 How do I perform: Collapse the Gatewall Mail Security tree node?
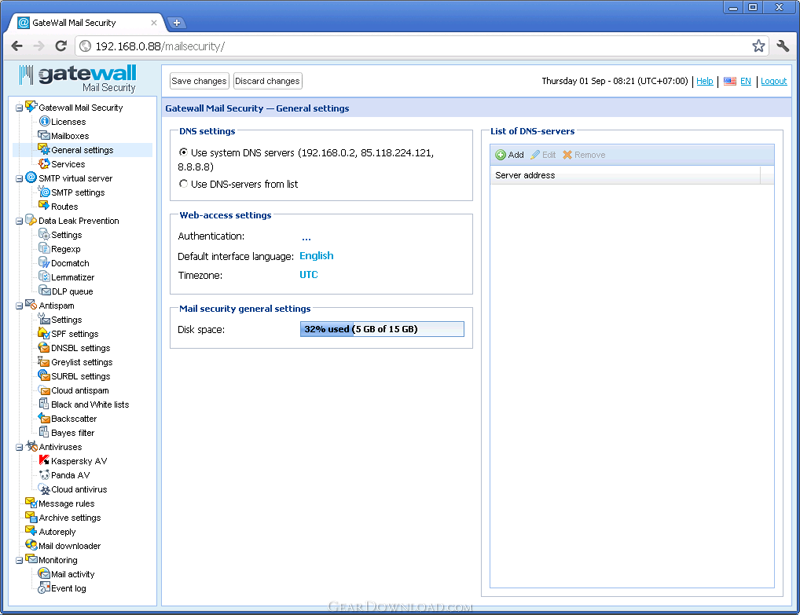[19, 108]
